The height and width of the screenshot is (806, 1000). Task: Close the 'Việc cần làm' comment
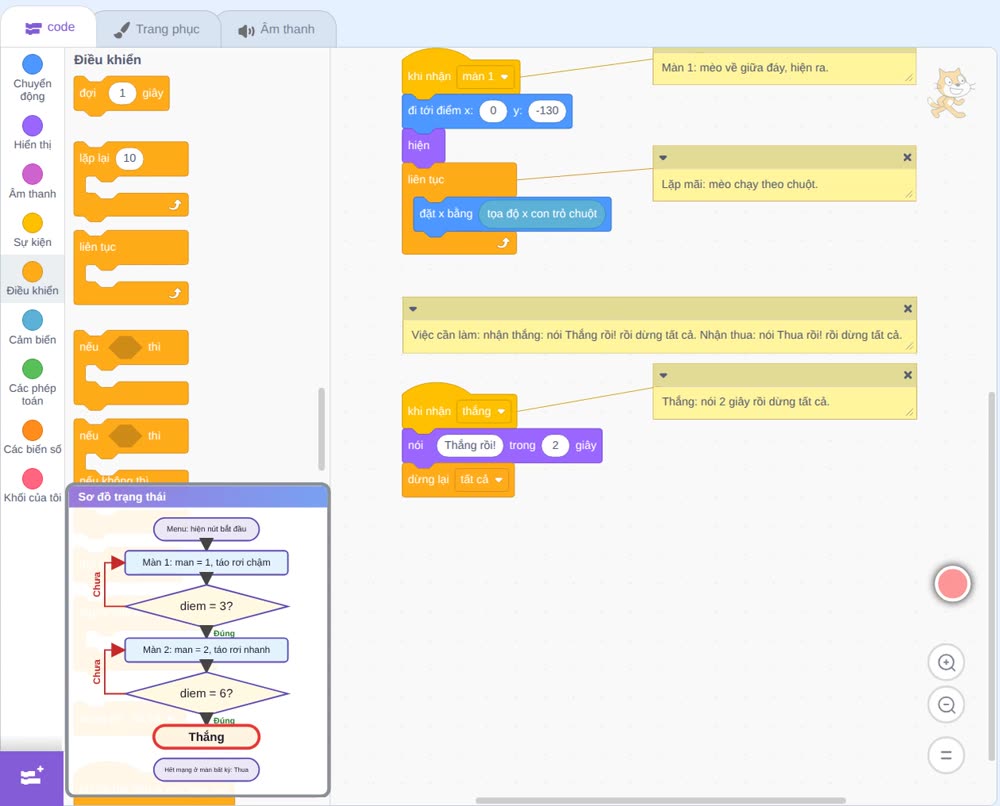click(x=908, y=309)
